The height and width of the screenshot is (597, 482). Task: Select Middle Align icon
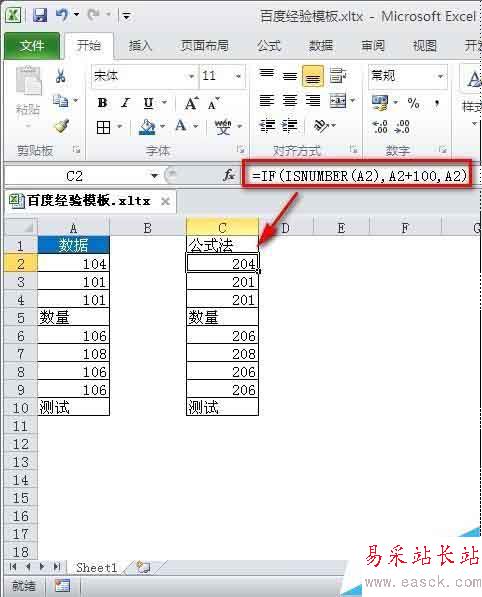coord(290,76)
